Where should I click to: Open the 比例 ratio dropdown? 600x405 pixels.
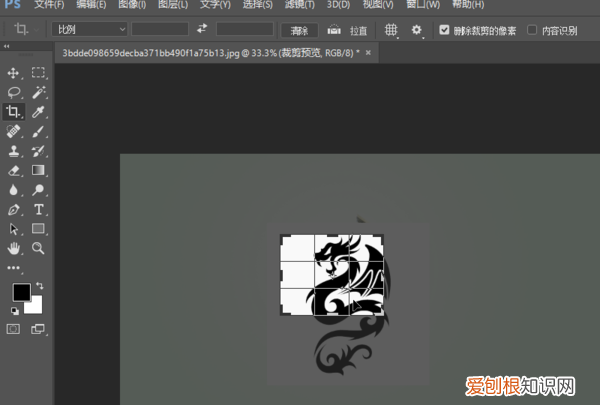90,29
